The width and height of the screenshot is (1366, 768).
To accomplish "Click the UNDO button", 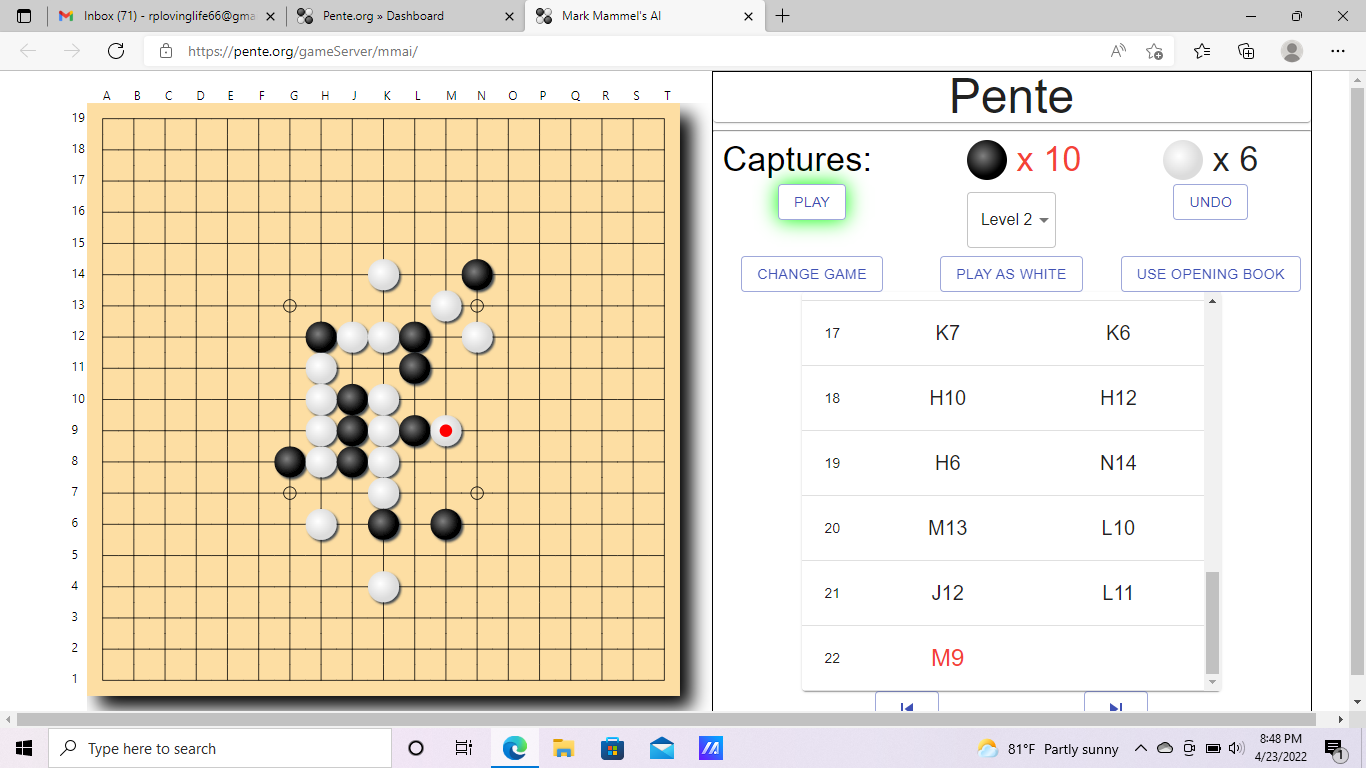I will 1210,202.
